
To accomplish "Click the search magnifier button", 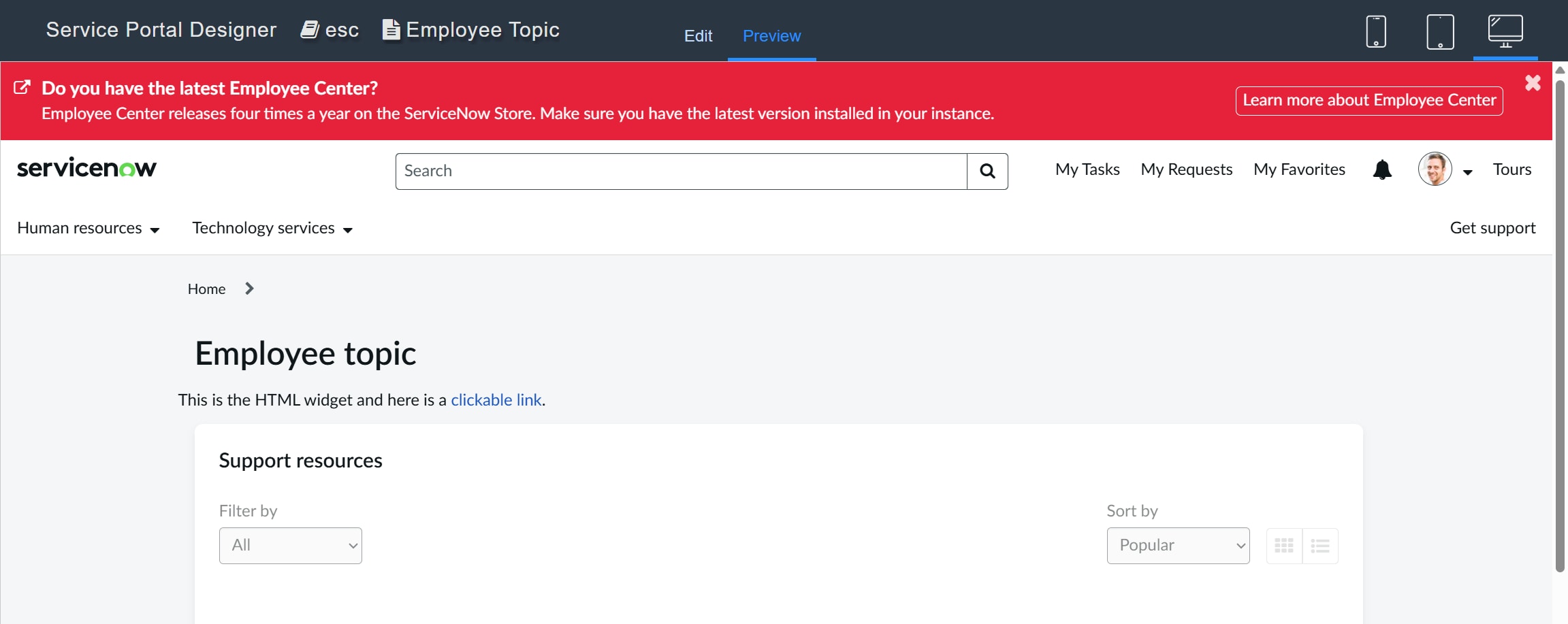I will tap(987, 171).
